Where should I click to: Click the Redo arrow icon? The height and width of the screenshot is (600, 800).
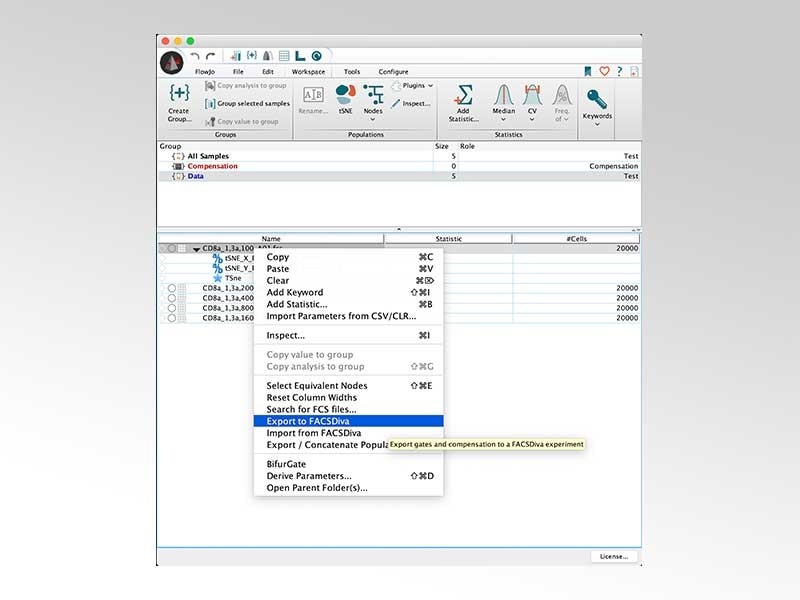click(x=211, y=56)
